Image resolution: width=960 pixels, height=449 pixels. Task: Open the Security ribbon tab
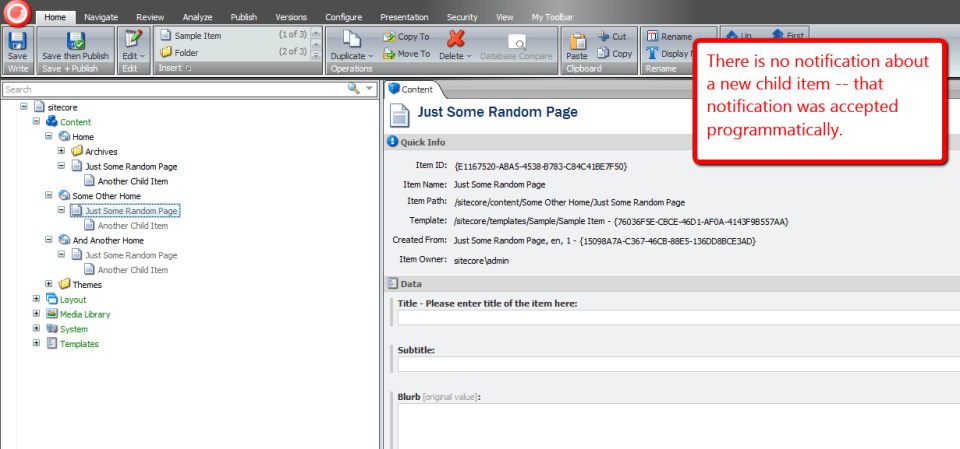[x=462, y=17]
